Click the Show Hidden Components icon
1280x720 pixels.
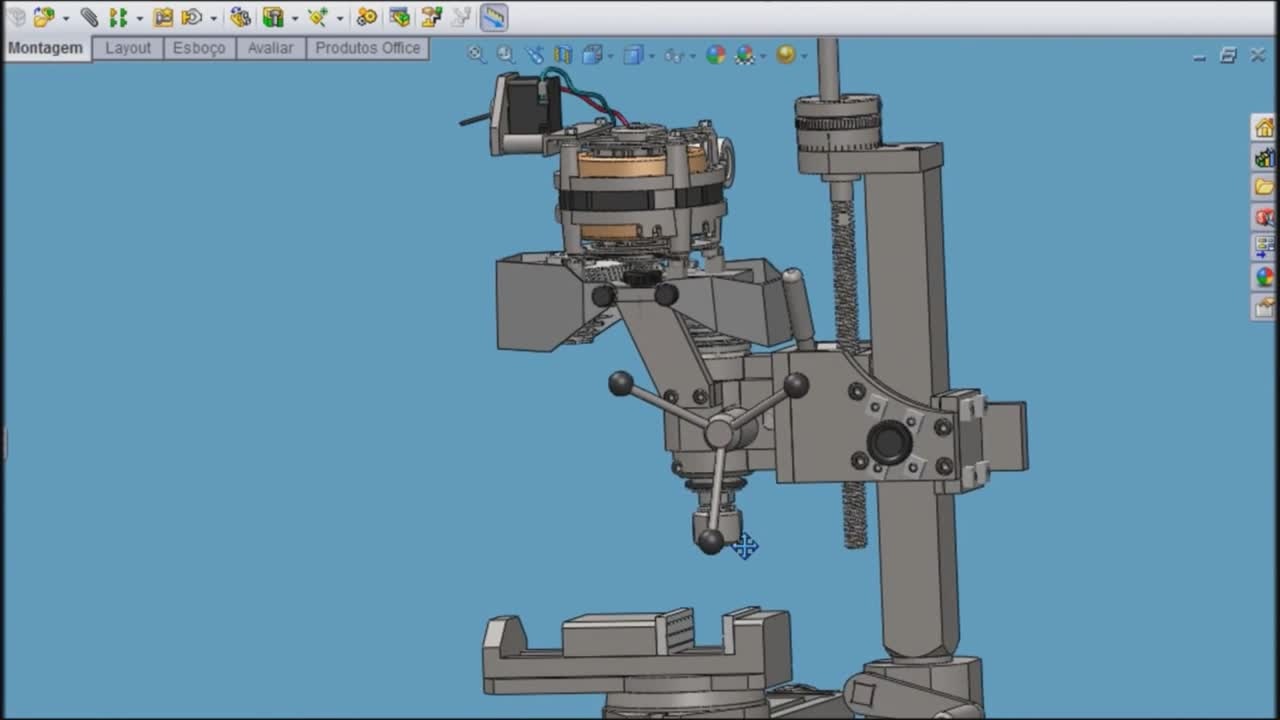point(240,17)
